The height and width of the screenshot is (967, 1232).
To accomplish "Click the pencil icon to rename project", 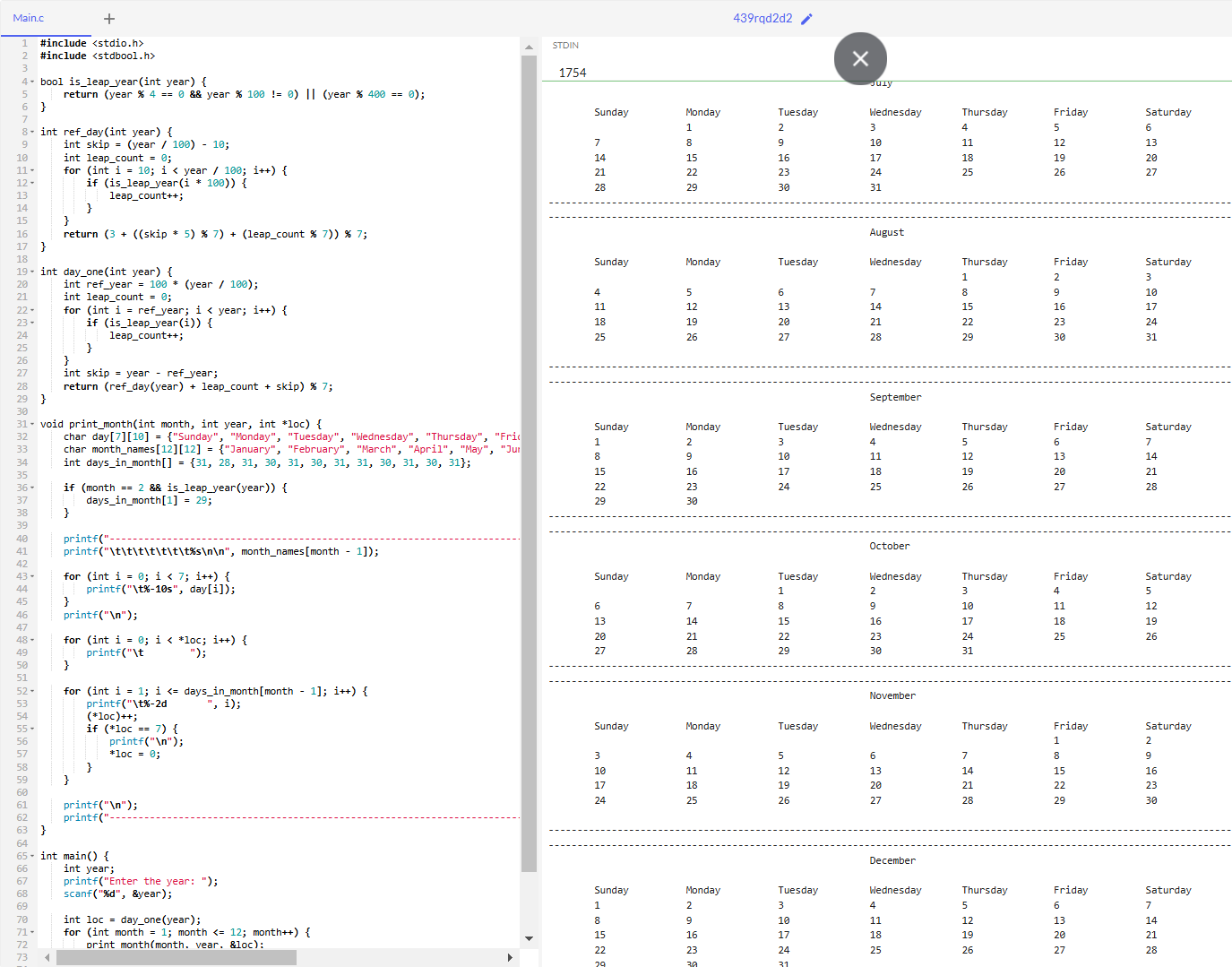I will click(806, 19).
